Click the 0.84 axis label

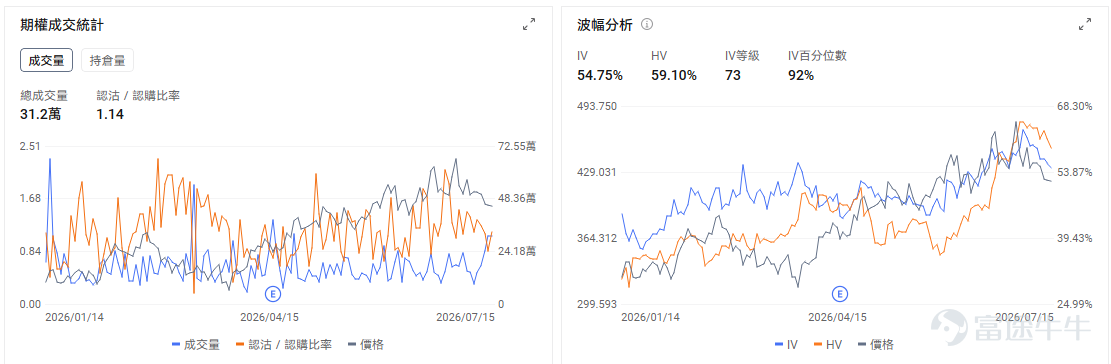pyautogui.click(x=31, y=251)
